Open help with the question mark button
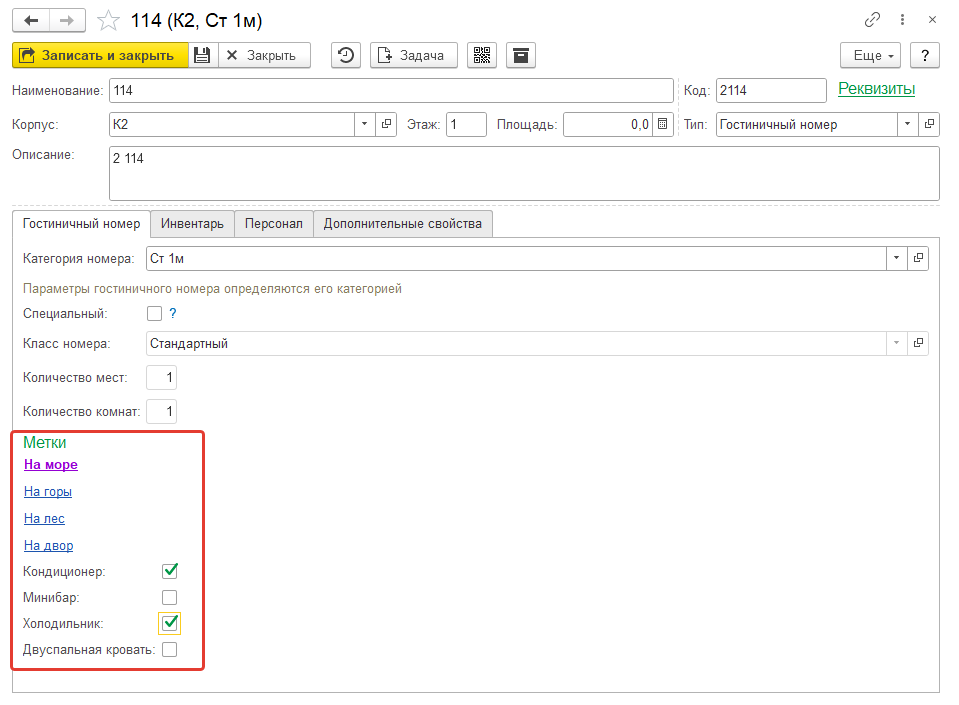959x705 pixels. coord(925,55)
